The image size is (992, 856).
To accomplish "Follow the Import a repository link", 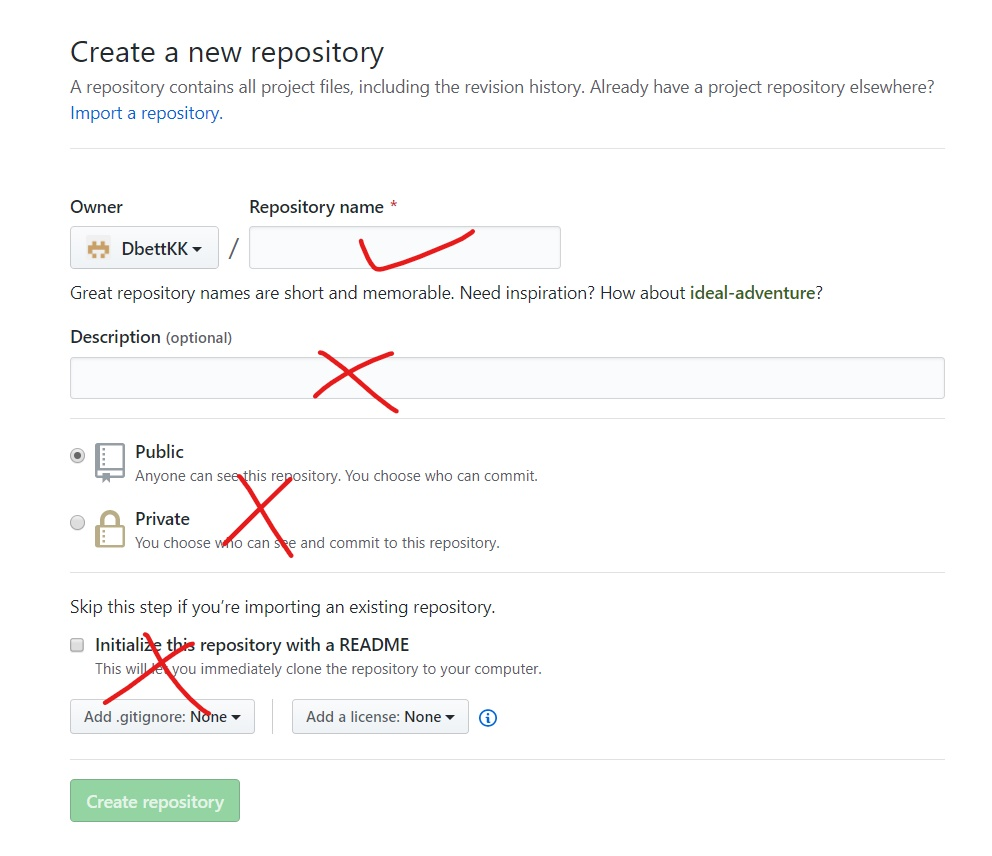I will coord(146,113).
